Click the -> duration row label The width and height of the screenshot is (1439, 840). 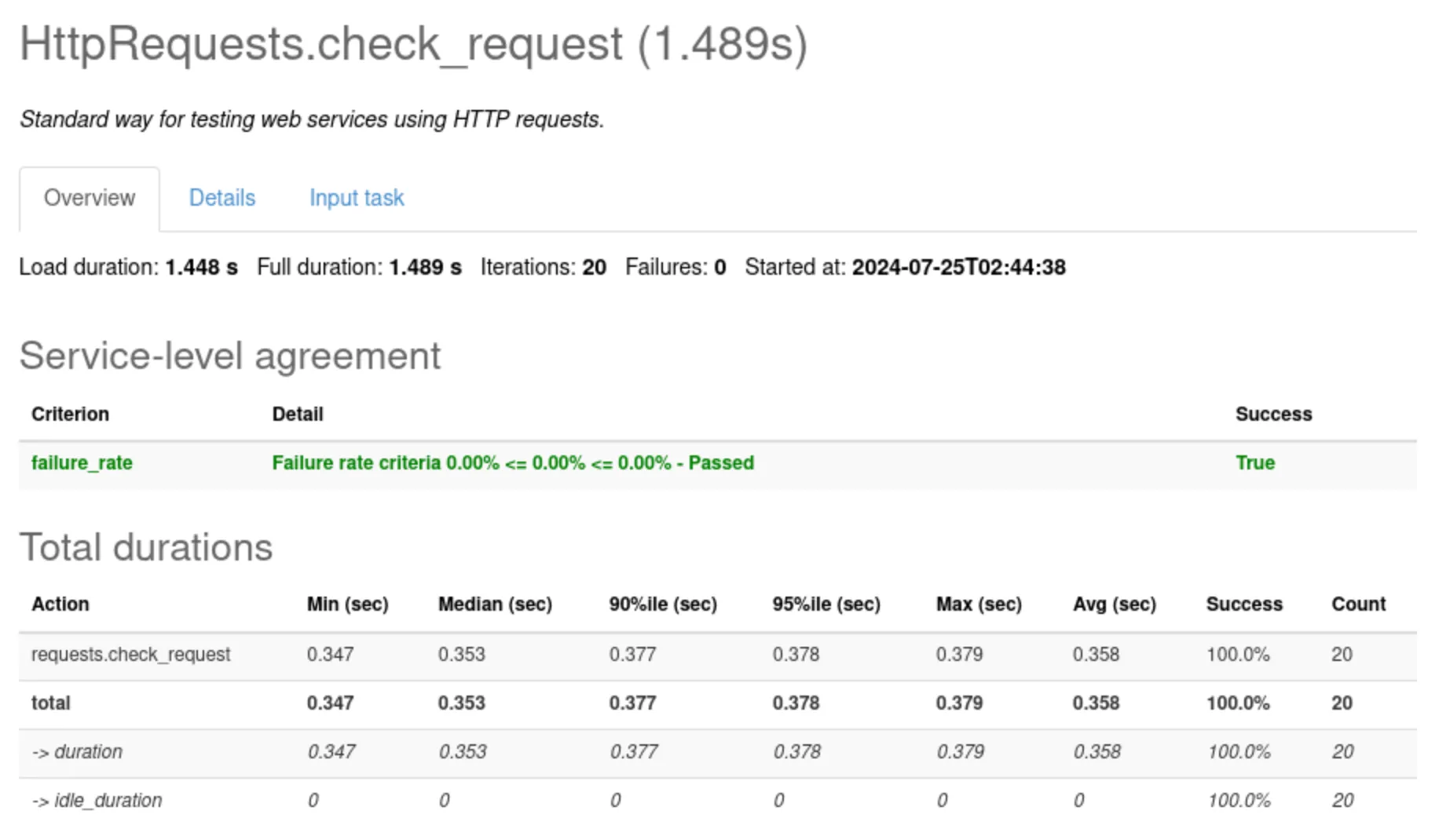pos(77,751)
